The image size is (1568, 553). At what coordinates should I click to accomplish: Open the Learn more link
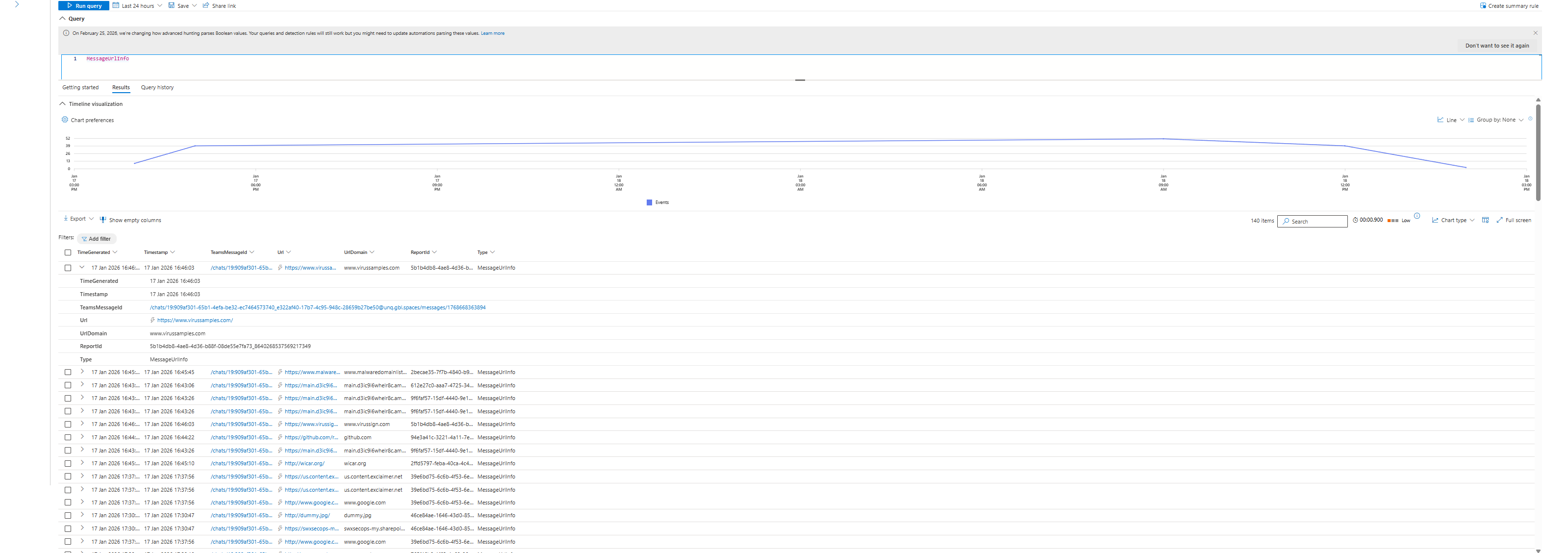click(x=492, y=33)
